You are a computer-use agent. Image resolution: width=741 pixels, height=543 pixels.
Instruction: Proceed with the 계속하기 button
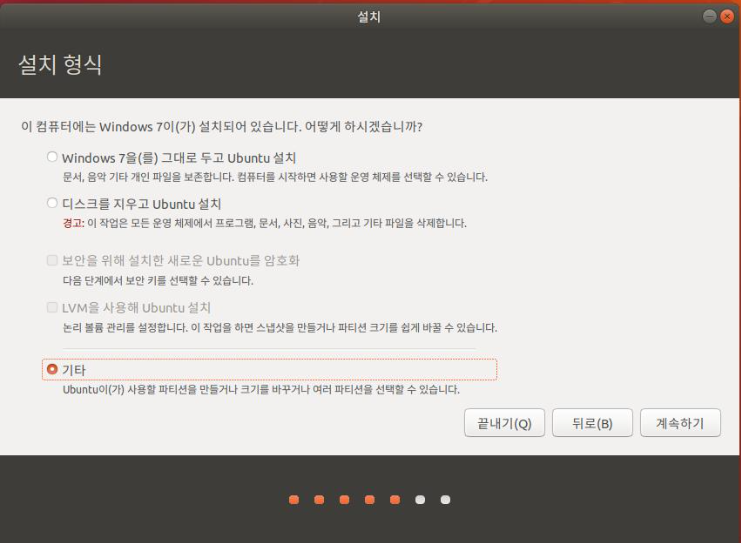click(x=680, y=423)
